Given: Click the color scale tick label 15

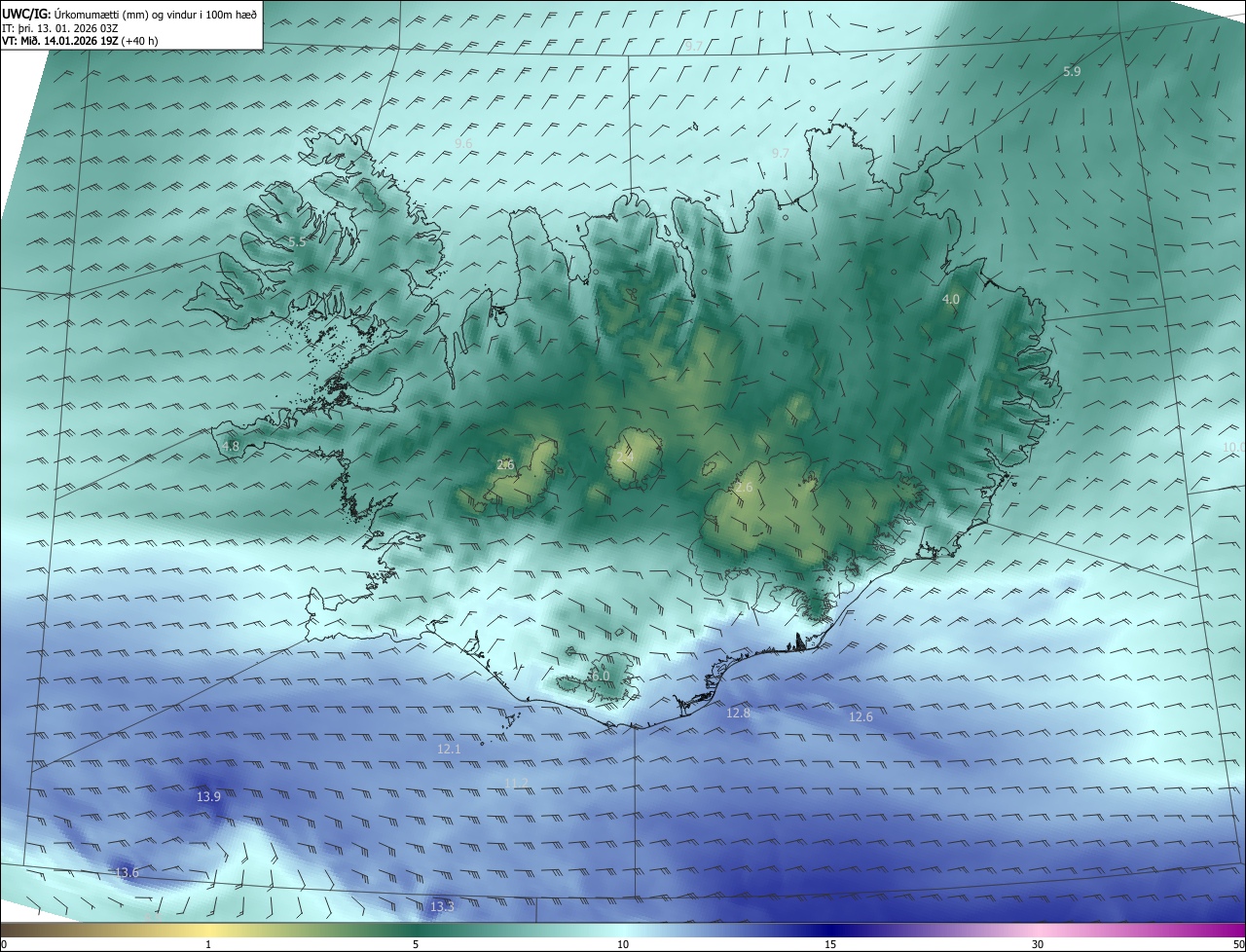Looking at the screenshot, I should pos(830,944).
